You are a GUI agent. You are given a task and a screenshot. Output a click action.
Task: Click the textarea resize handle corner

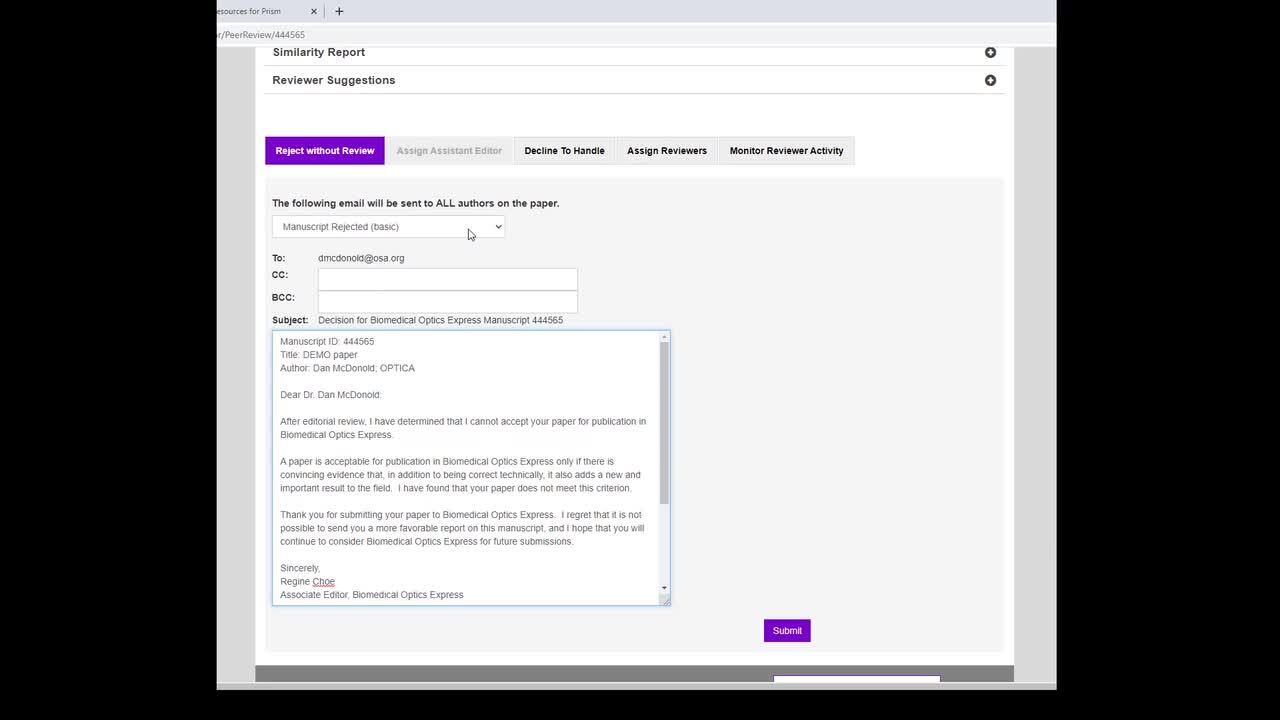click(664, 600)
